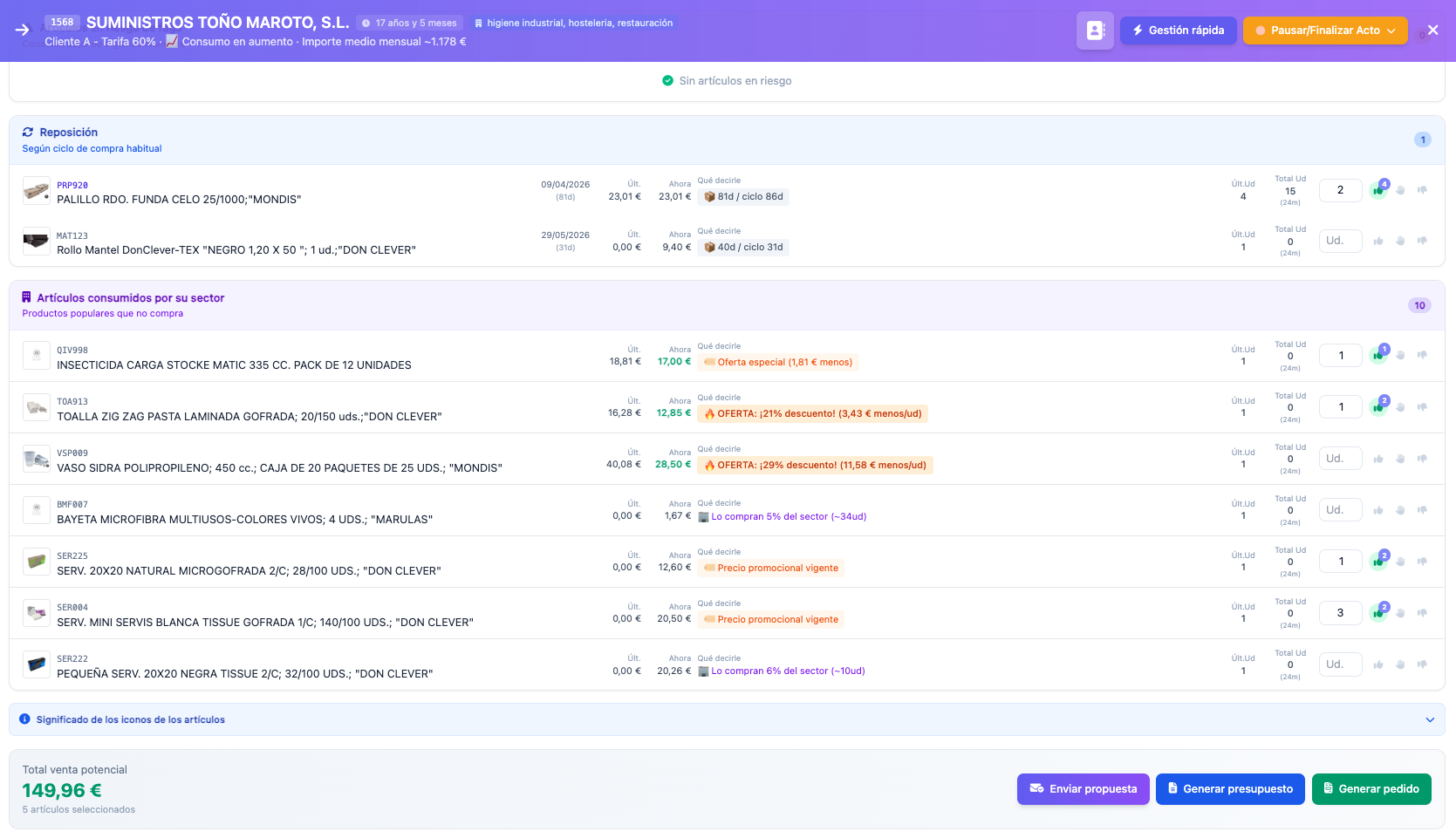
Task: Open SERV. 20X20 NATURAL product thumbnail
Action: click(37, 562)
